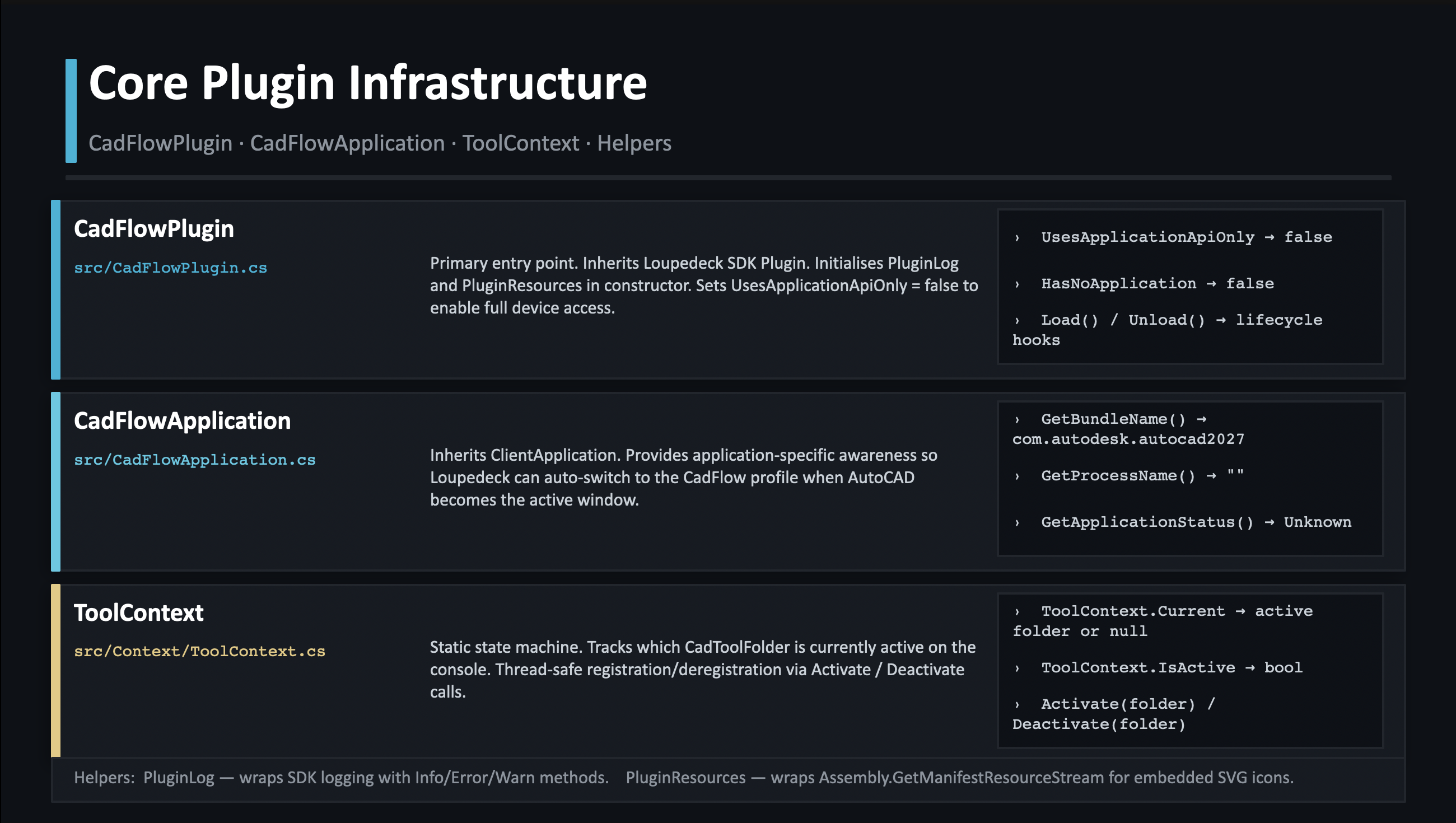Image resolution: width=1456 pixels, height=823 pixels.
Task: Click chevron next to Activate(folder) entry
Action: (1017, 704)
